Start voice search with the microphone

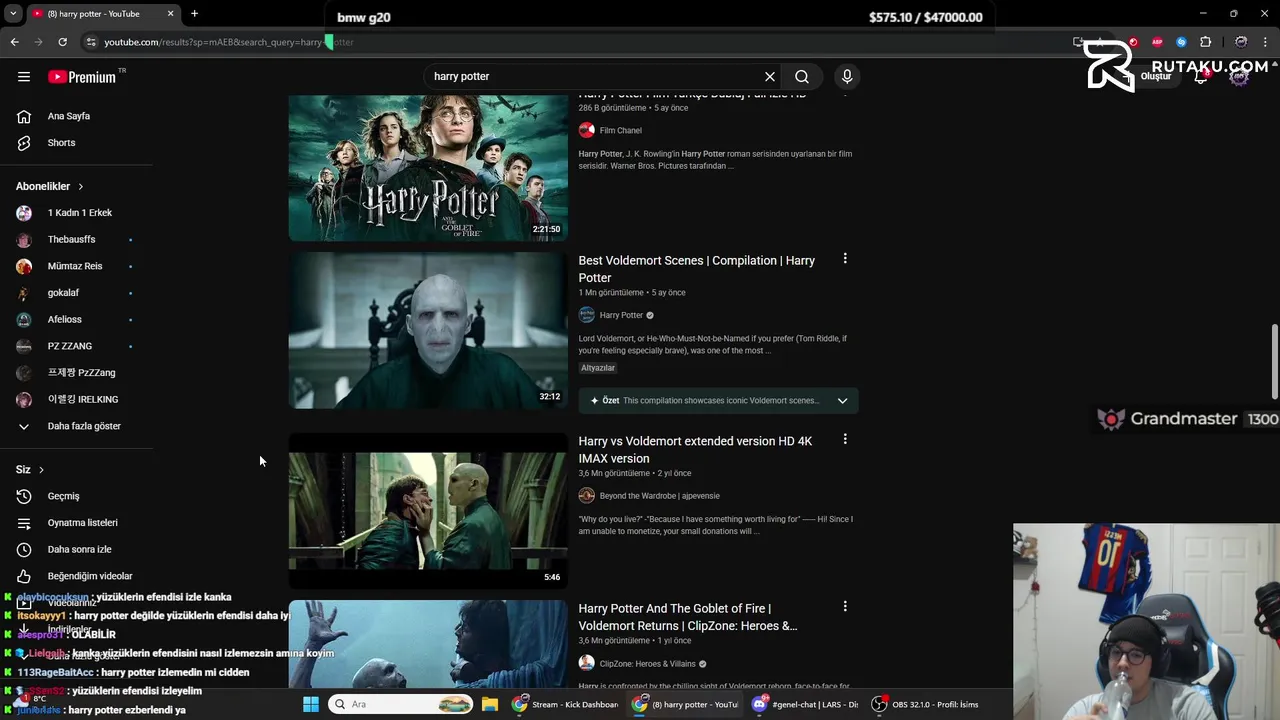point(847,76)
